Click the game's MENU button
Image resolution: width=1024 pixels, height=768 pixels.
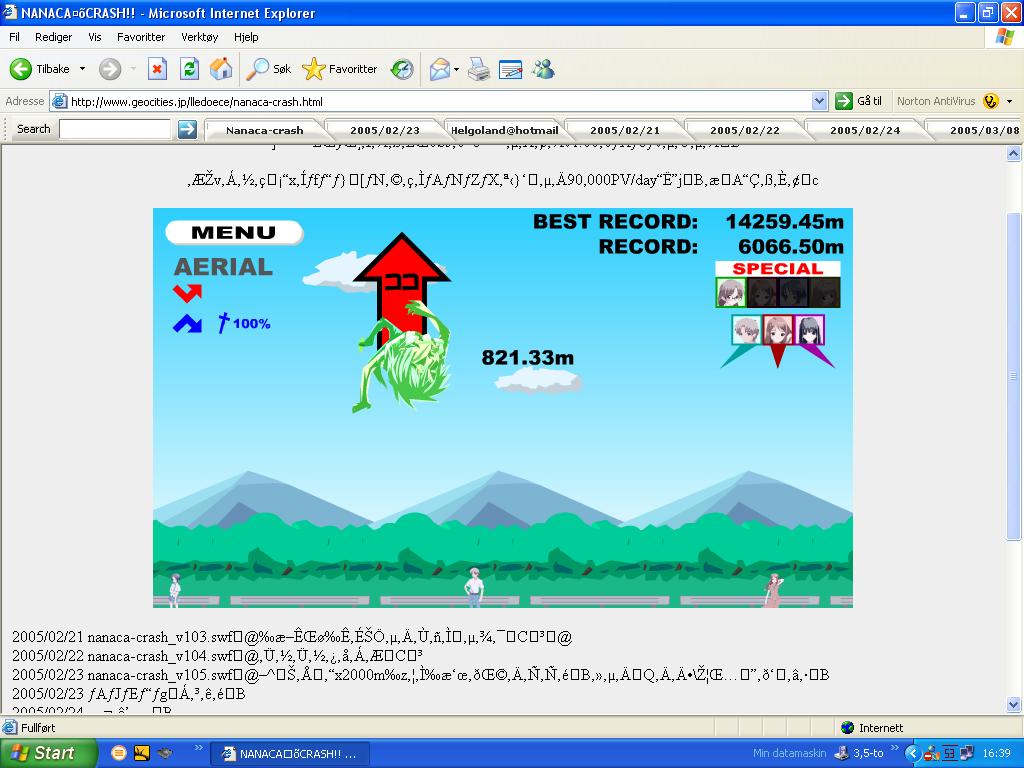[x=234, y=232]
